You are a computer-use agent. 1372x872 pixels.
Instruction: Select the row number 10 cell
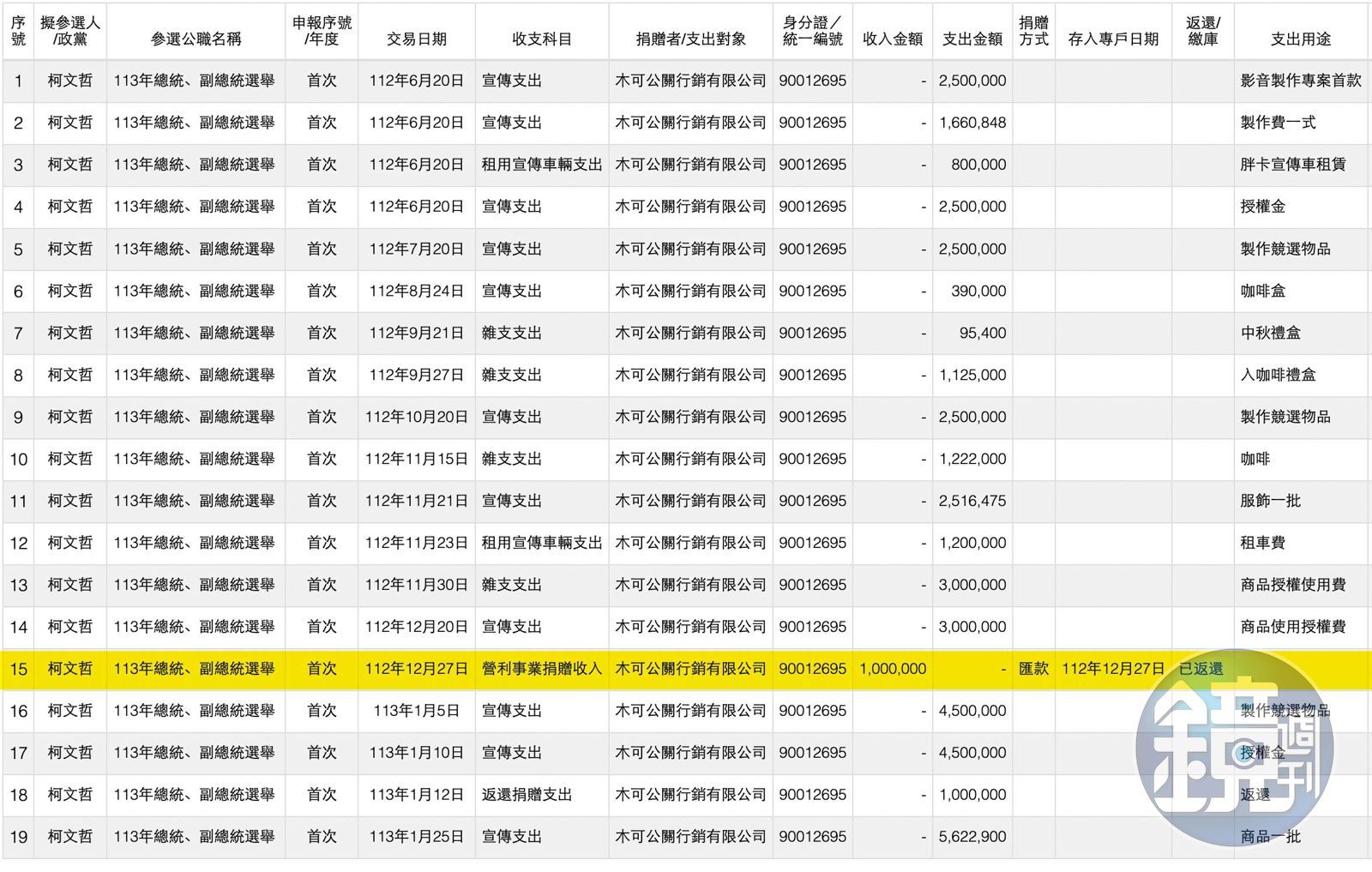coord(18,459)
